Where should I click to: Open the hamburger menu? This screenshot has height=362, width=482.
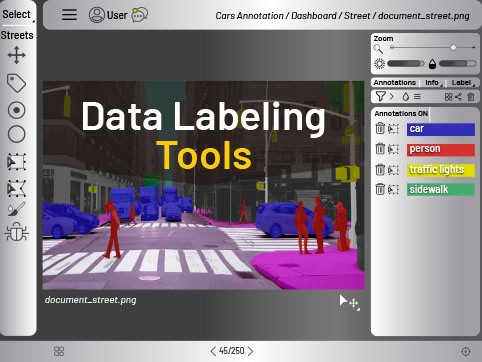pos(69,15)
